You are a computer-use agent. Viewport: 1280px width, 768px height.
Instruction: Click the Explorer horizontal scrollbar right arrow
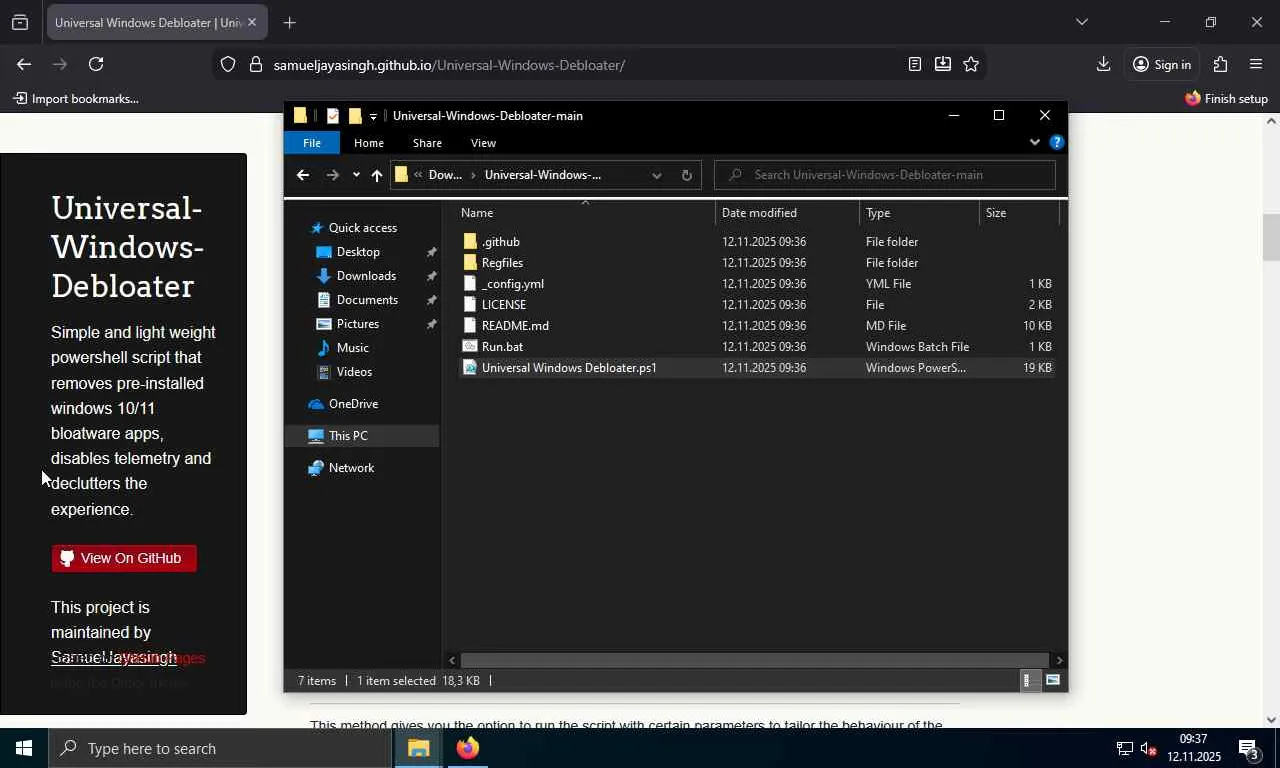point(1059,660)
